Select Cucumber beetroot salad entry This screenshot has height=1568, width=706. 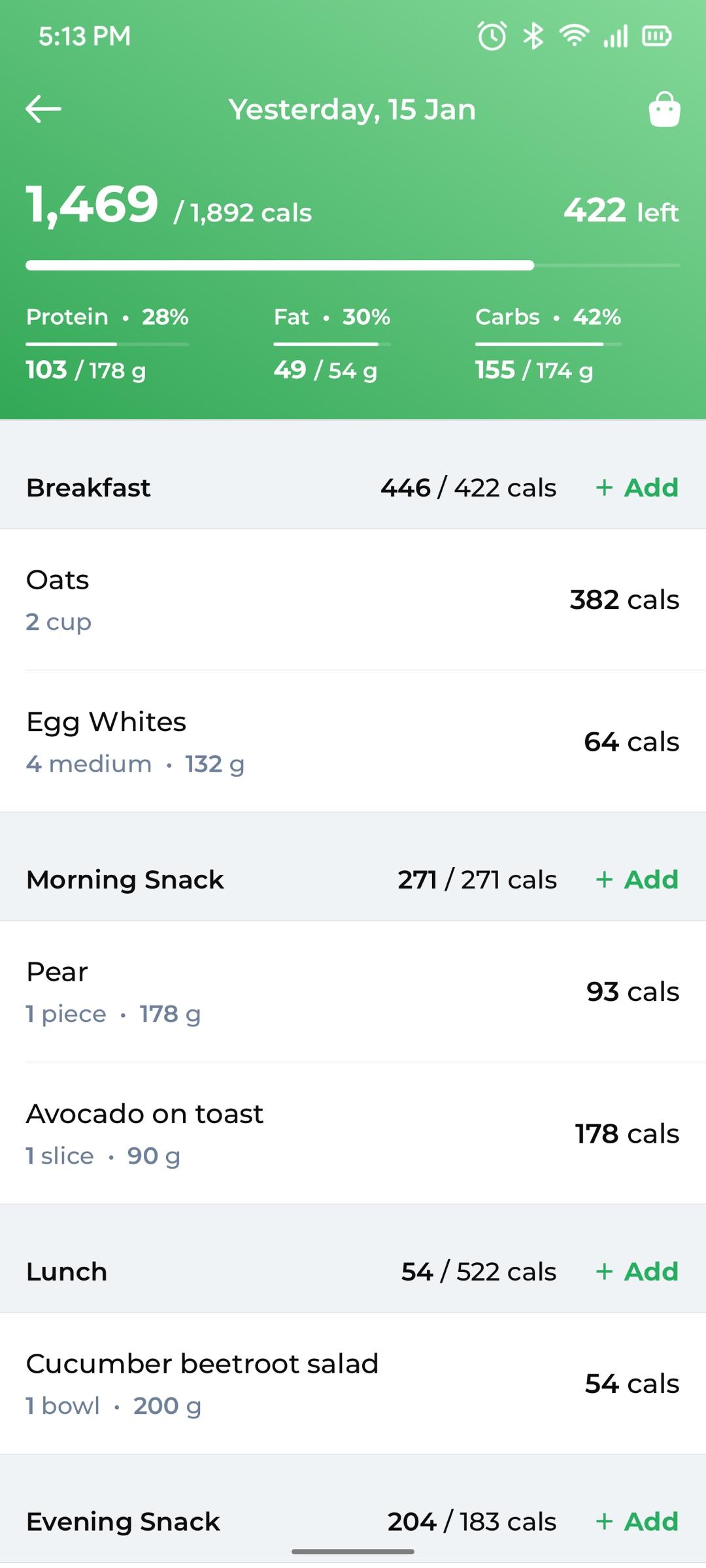pos(353,1384)
